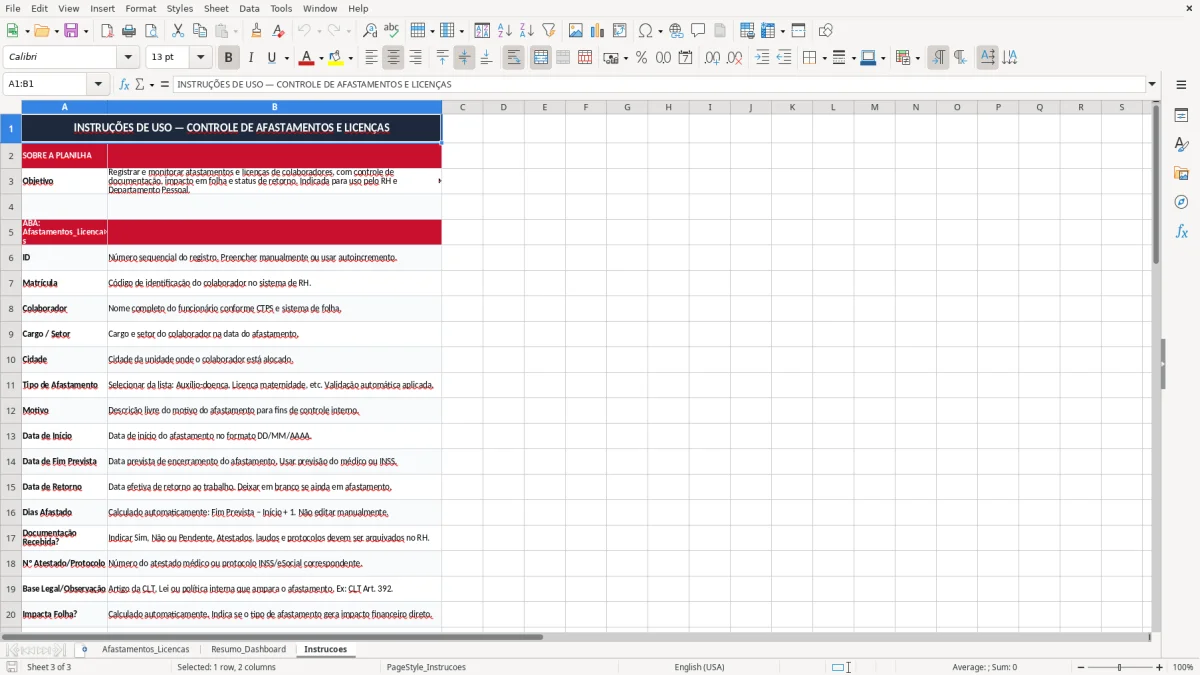The image size is (1200, 675).
Task: Open the Format menu
Action: tap(140, 8)
